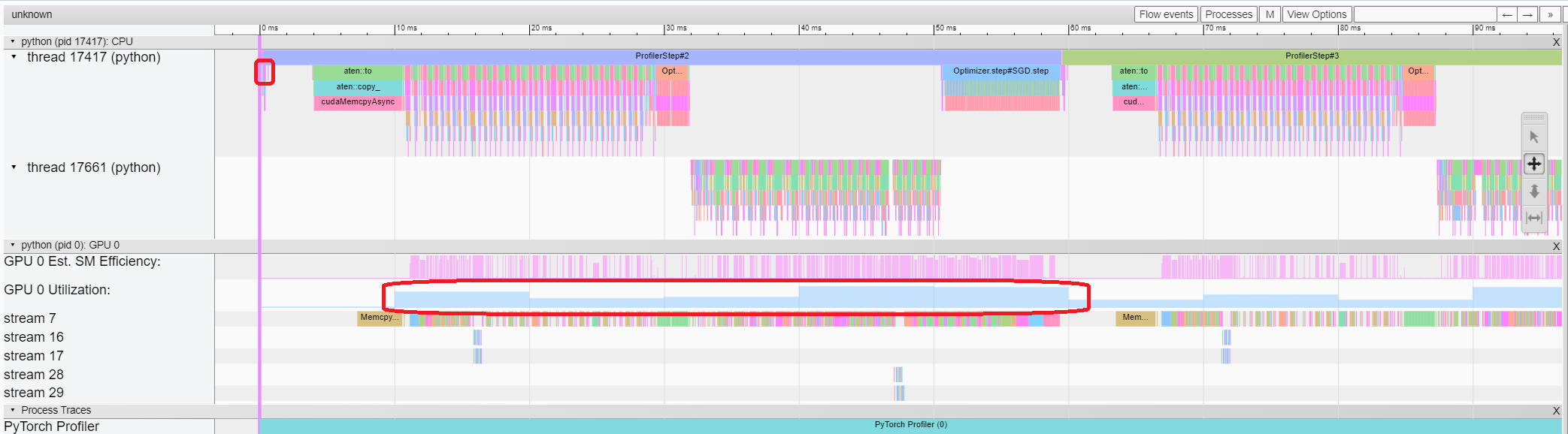1568x434 pixels.
Task: Close the python pid 17417 CPU process row
Action: tap(1556, 42)
